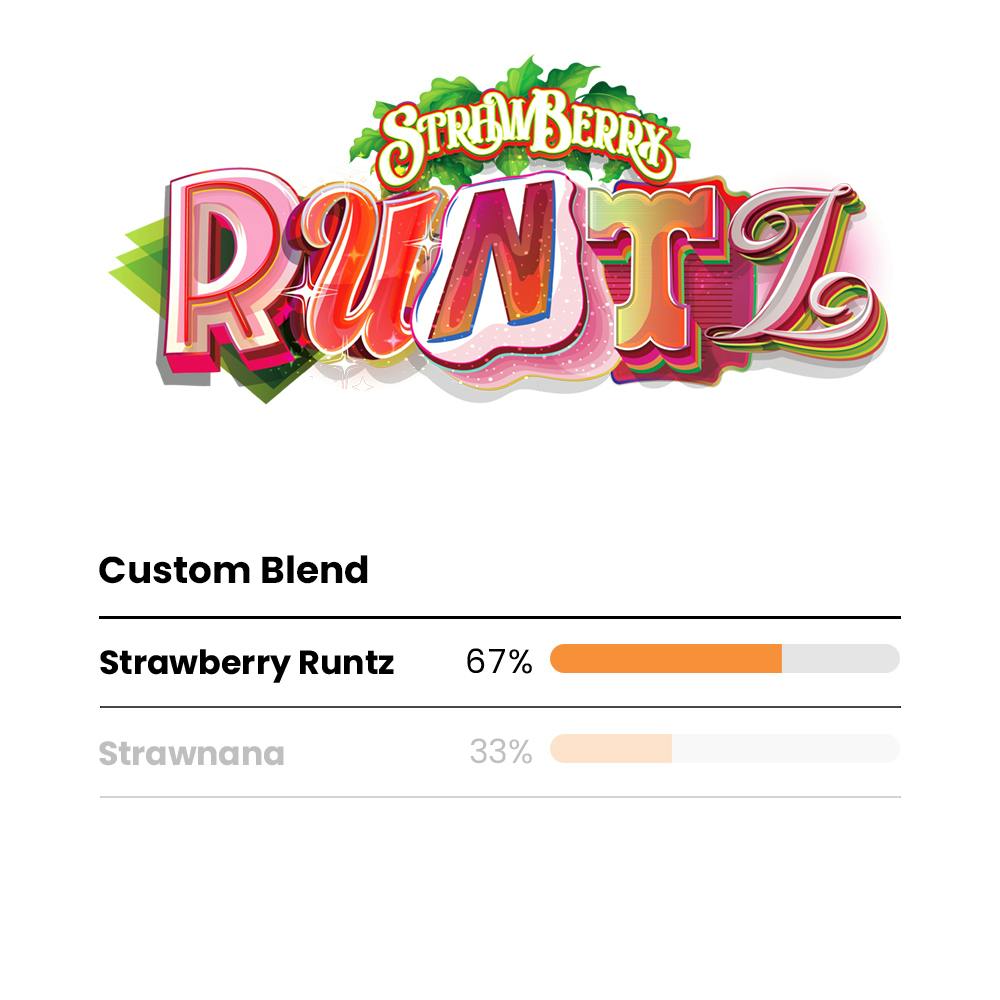Click the 67% percentage value
This screenshot has width=1000, height=1000.
click(x=499, y=662)
